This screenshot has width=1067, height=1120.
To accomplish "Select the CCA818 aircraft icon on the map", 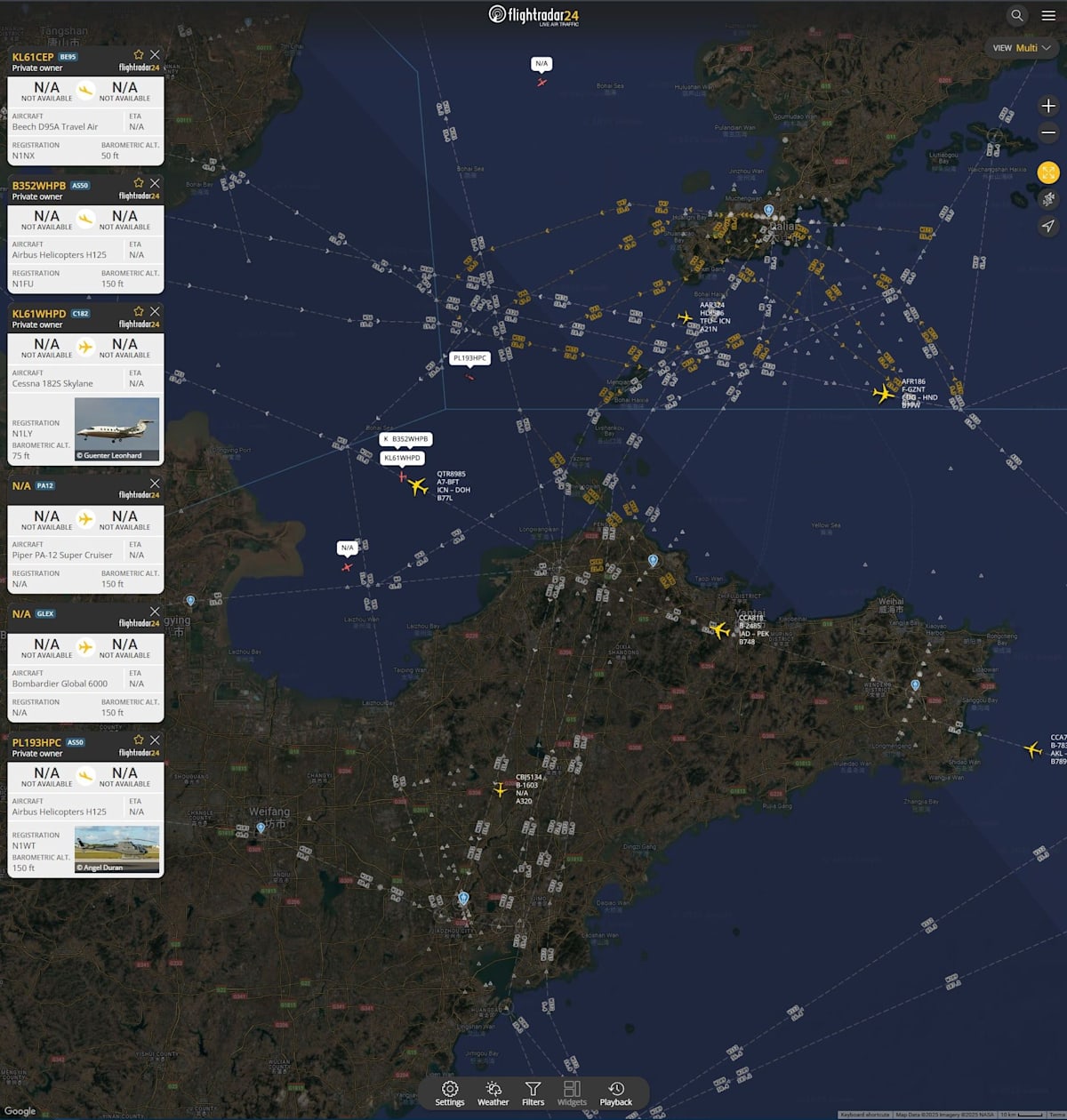I will point(719,630).
